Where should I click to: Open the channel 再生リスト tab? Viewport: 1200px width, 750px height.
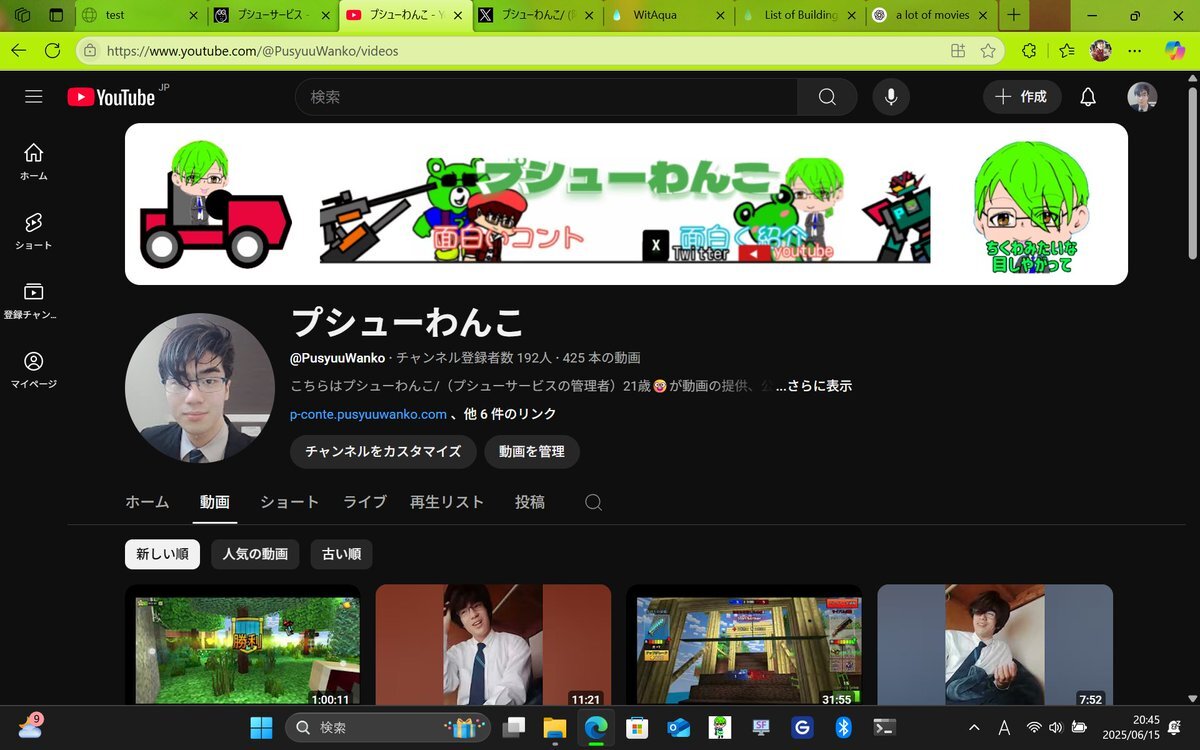[x=447, y=502]
